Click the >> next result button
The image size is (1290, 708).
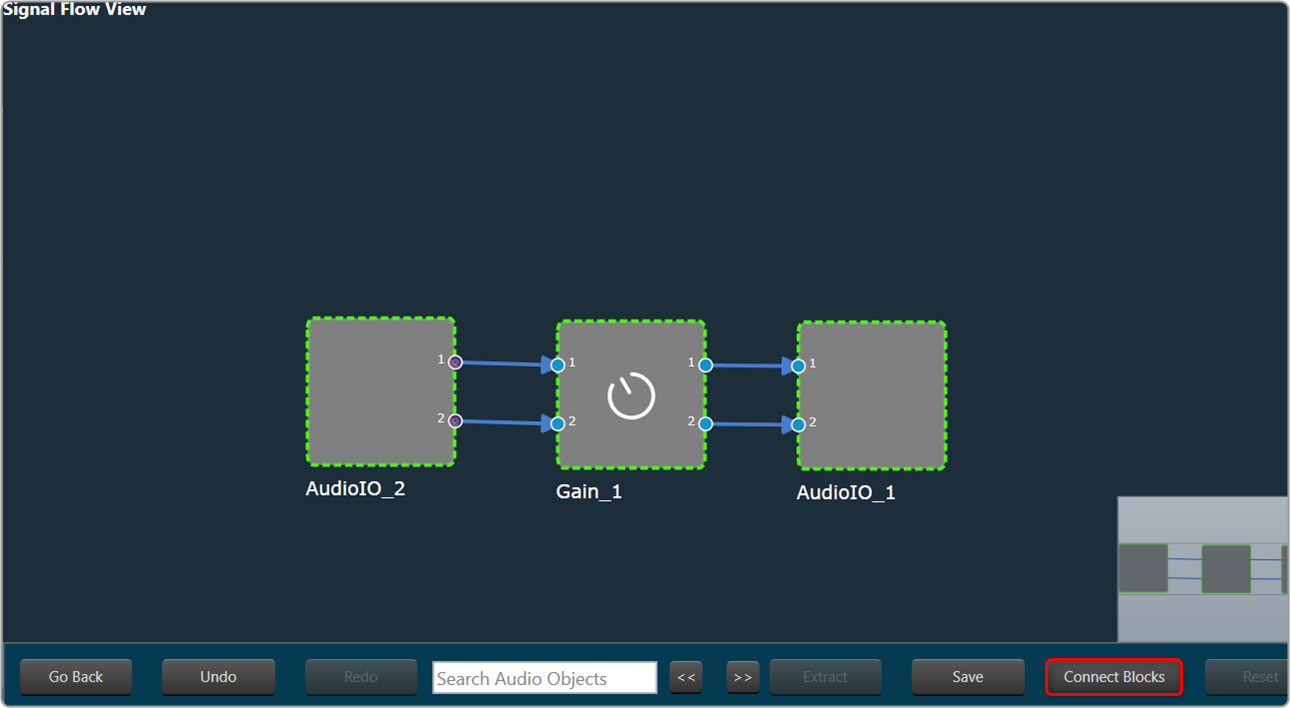[x=743, y=677]
